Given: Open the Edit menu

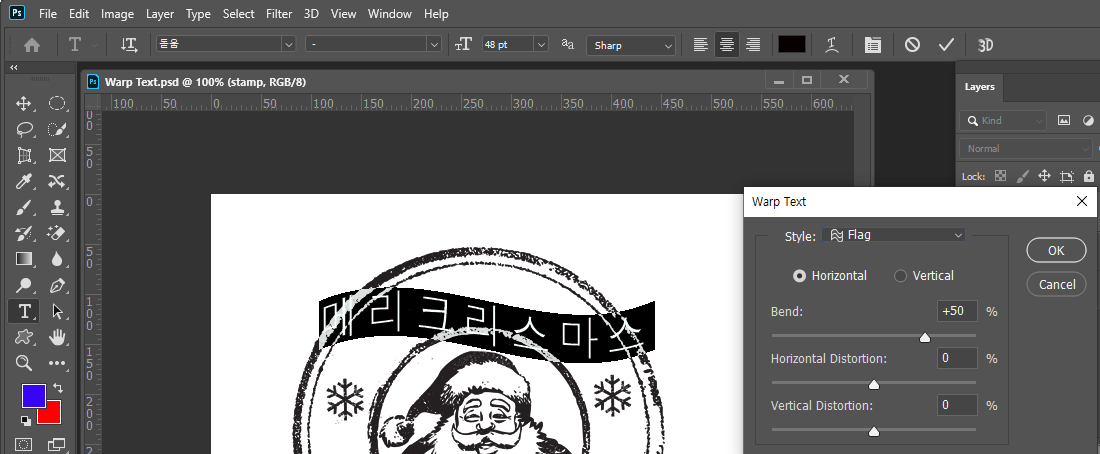Looking at the screenshot, I should [79, 13].
